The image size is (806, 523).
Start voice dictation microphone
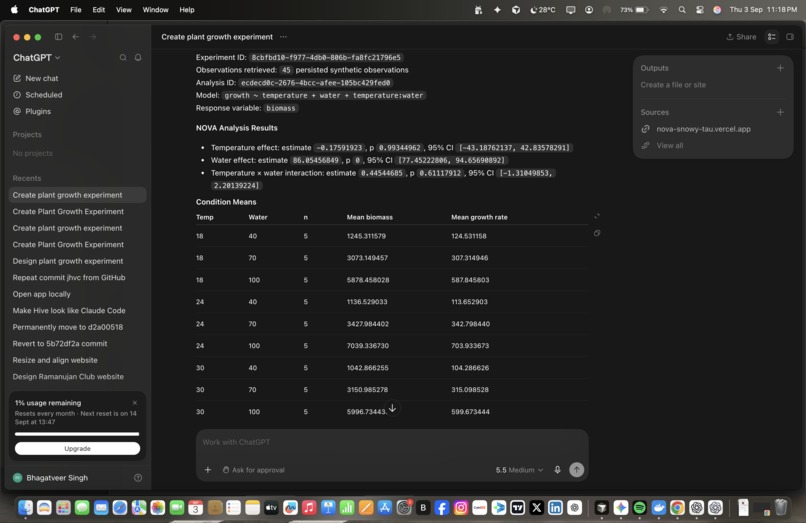click(x=557, y=470)
